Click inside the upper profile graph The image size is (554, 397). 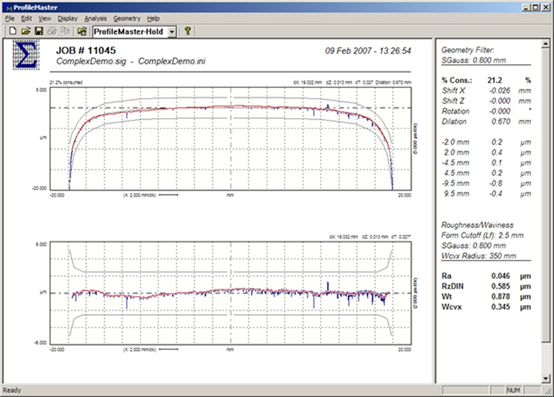(x=231, y=139)
